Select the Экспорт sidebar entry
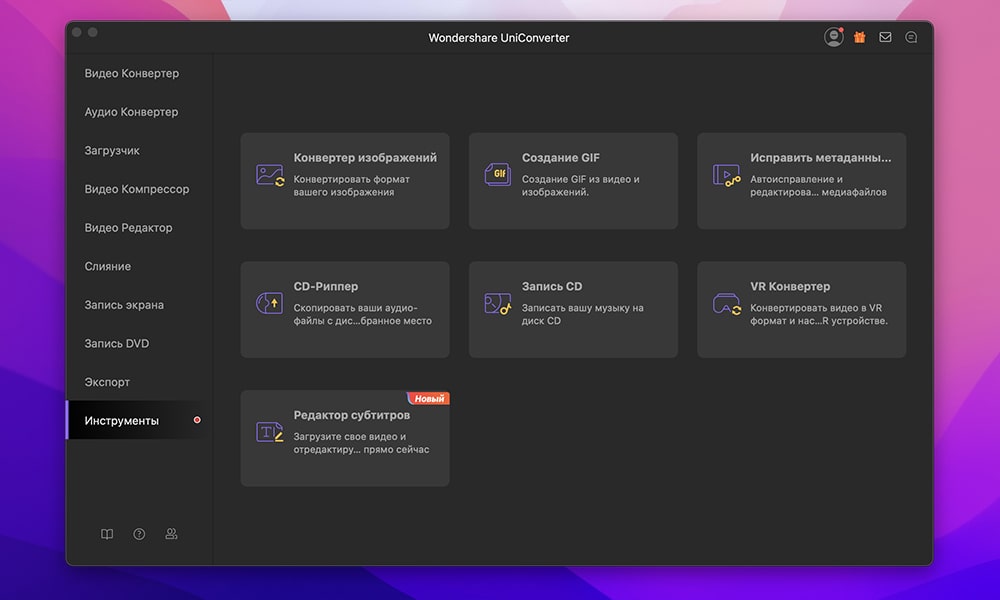The height and width of the screenshot is (600, 1000). pos(106,381)
